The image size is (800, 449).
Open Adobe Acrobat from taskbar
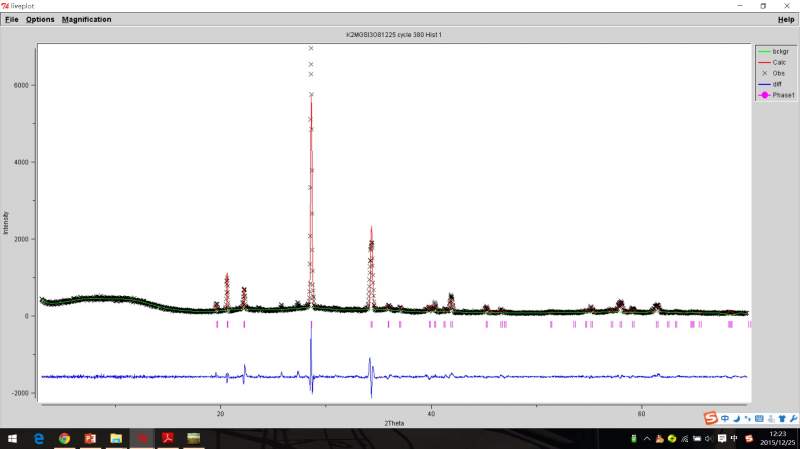click(168, 438)
